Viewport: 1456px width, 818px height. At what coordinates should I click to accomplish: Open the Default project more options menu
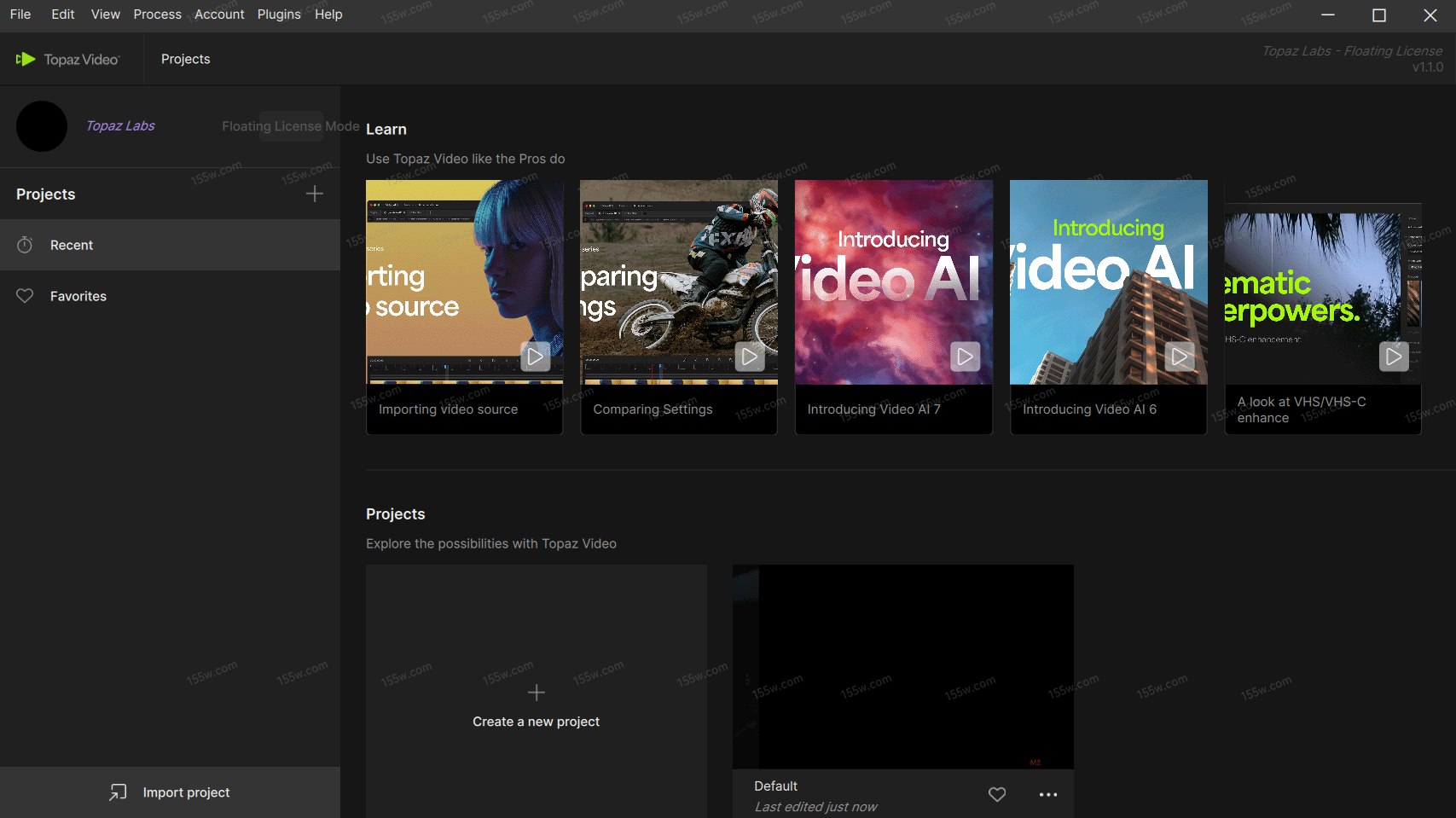pyautogui.click(x=1047, y=794)
